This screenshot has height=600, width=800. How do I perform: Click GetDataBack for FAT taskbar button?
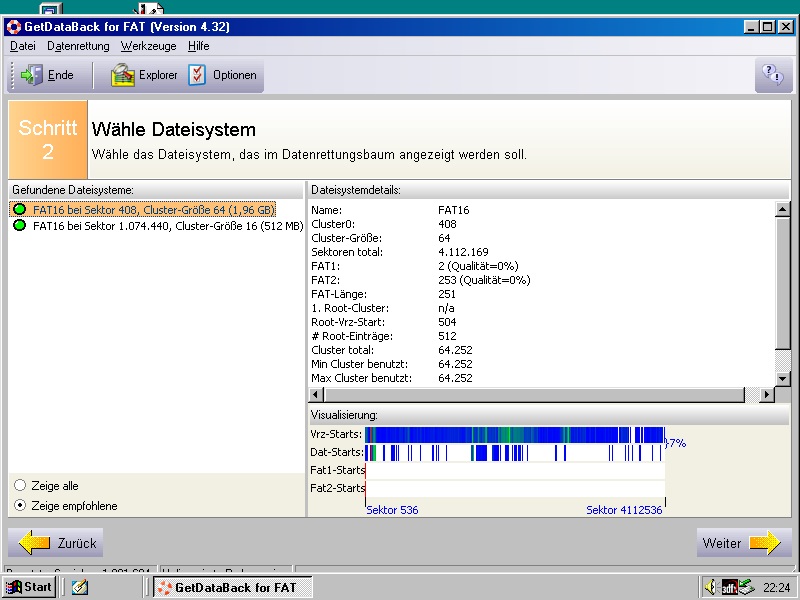coord(233,587)
